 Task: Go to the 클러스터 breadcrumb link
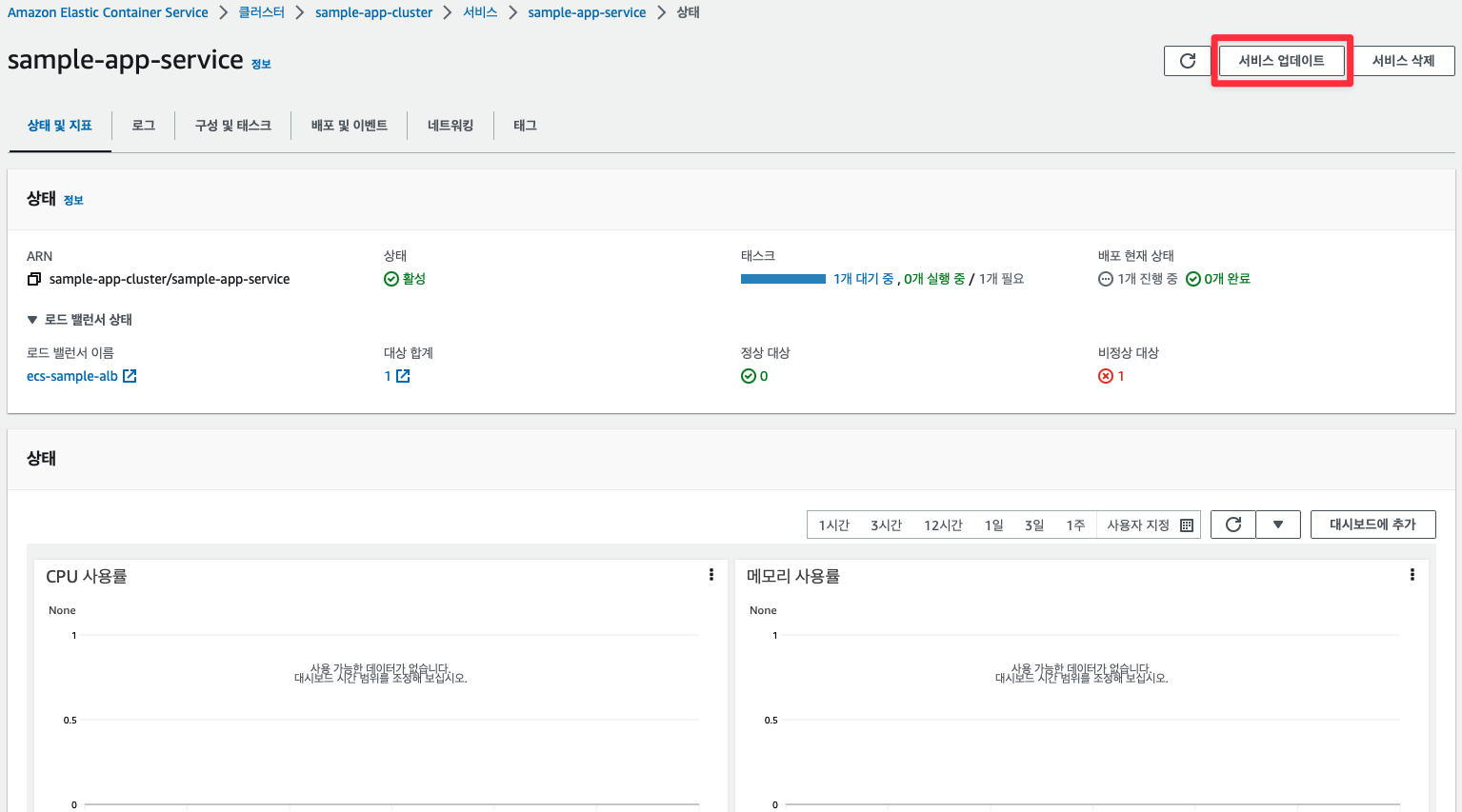[x=262, y=12]
